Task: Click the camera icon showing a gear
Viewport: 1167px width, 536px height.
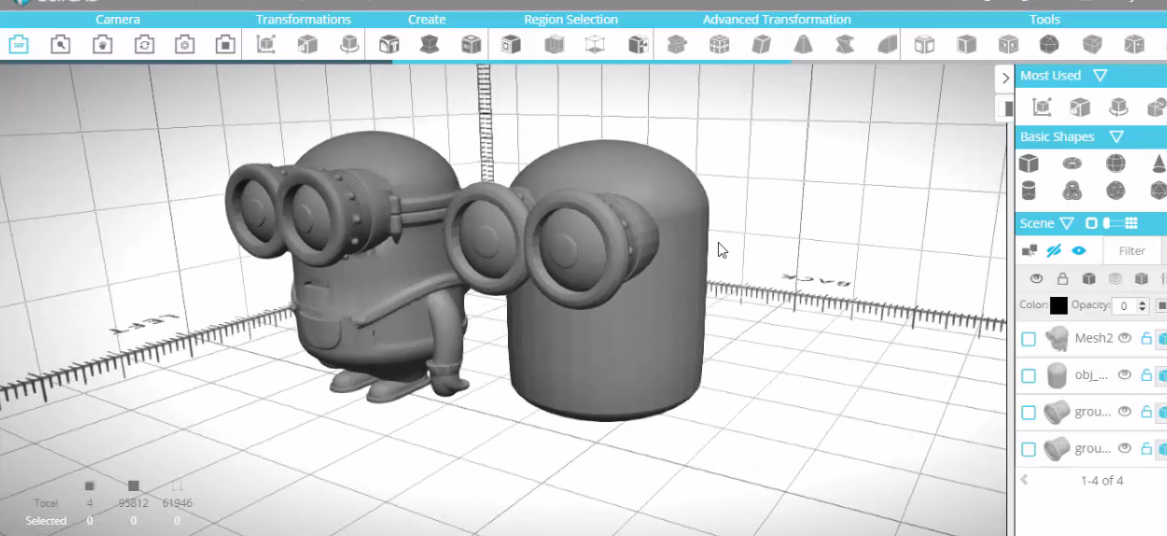Action: coord(185,45)
